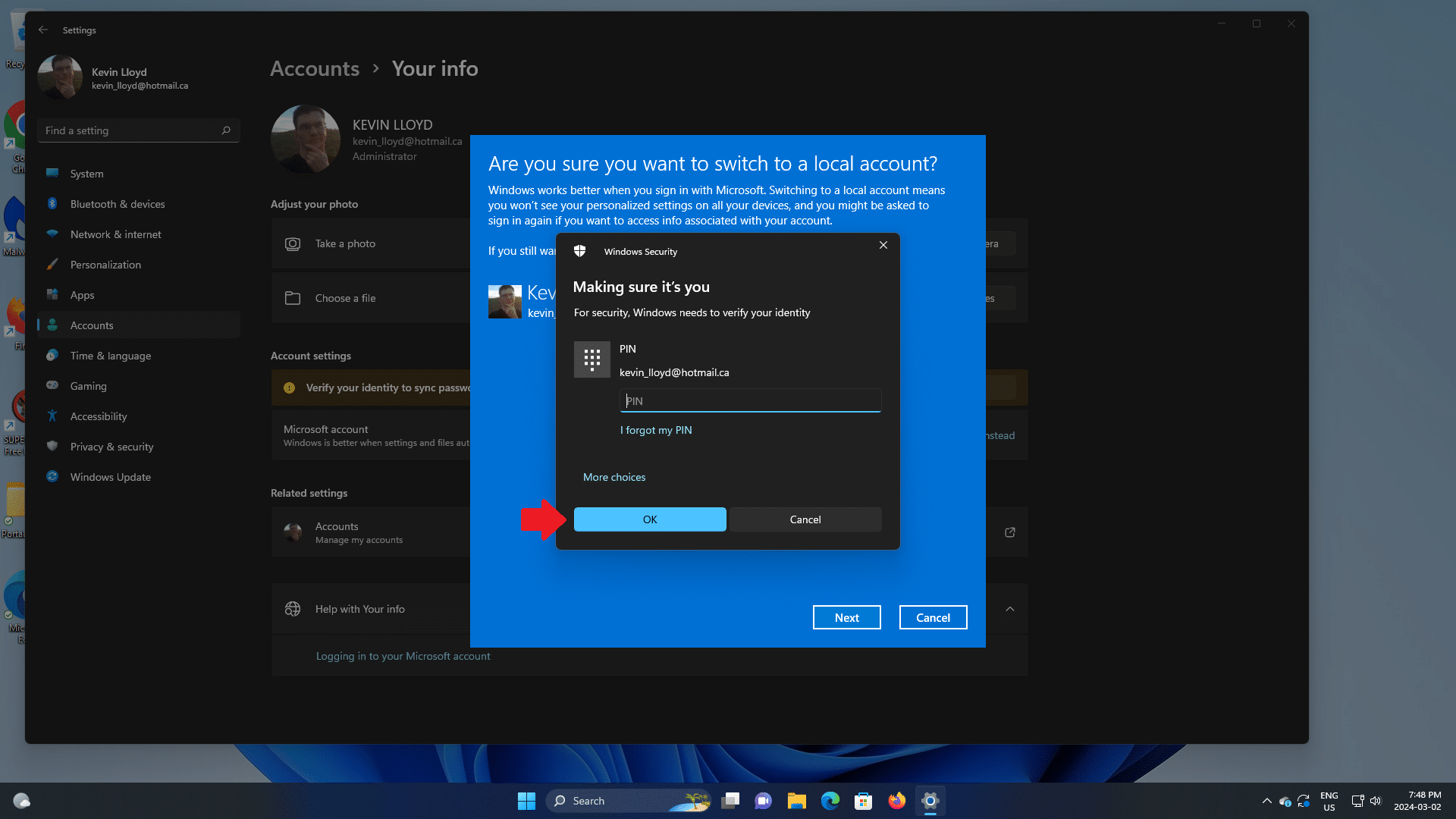
Task: Open File Explorer from taskbar
Action: [796, 801]
